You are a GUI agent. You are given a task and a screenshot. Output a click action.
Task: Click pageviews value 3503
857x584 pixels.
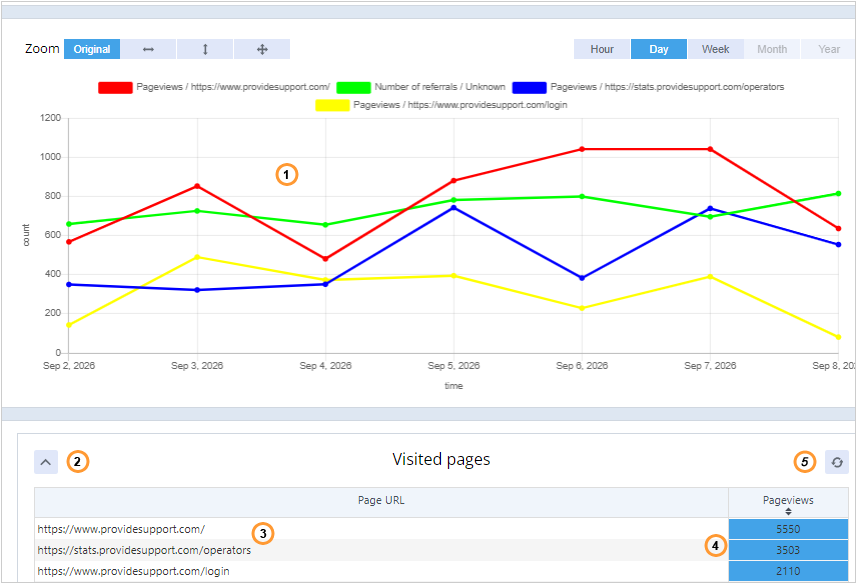coord(788,550)
